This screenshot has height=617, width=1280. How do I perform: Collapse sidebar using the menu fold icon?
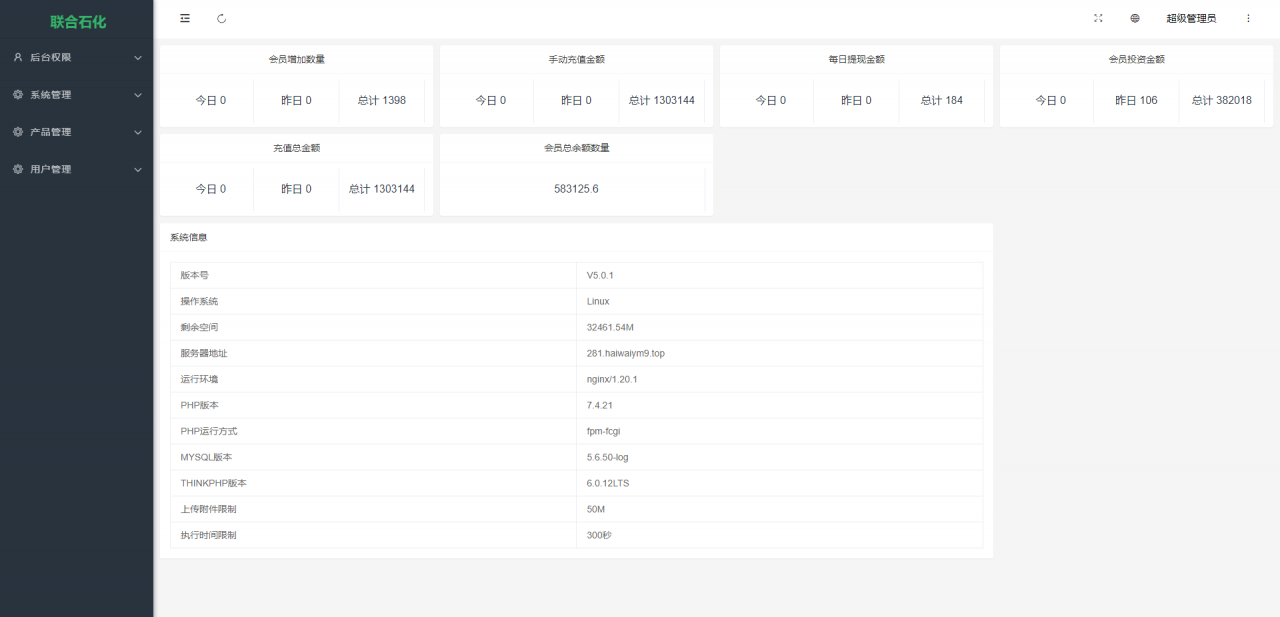coord(185,18)
